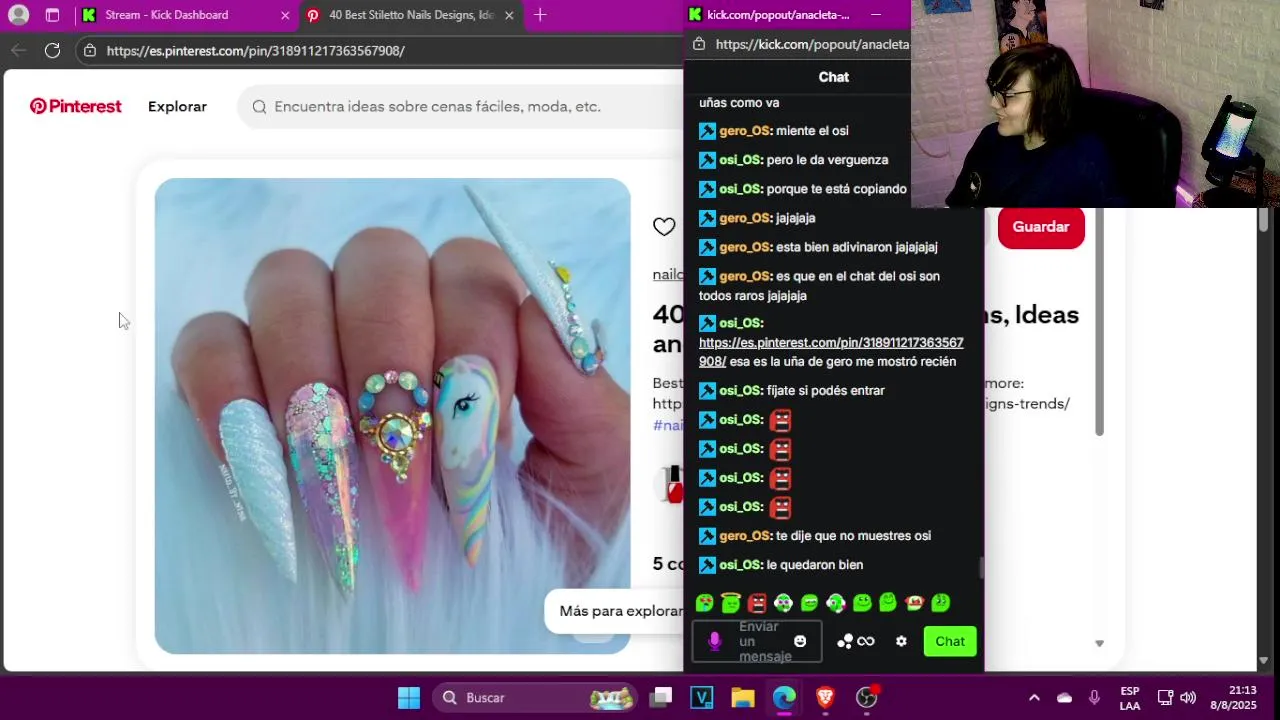The image size is (1280, 720).
Task: Click the taskbar Buscar search box
Action: (x=536, y=697)
